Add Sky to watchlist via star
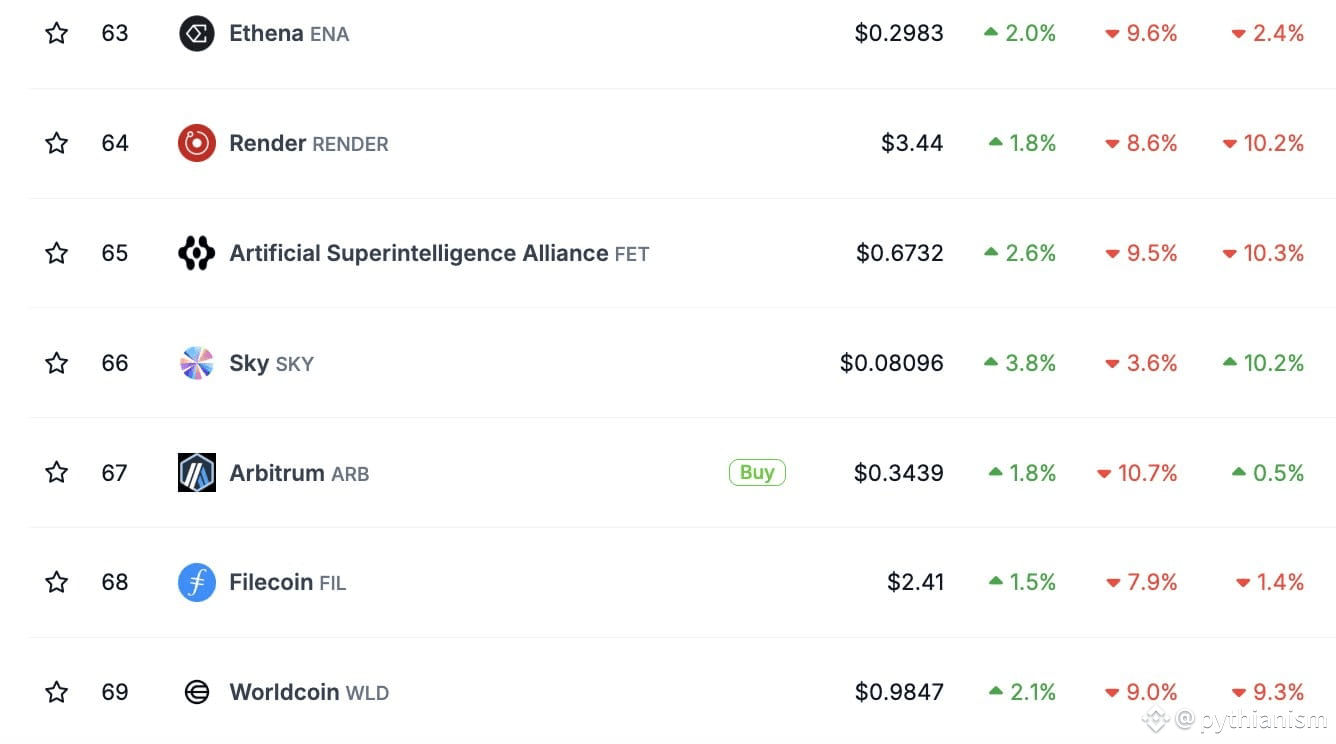The image size is (1336, 744). [57, 363]
